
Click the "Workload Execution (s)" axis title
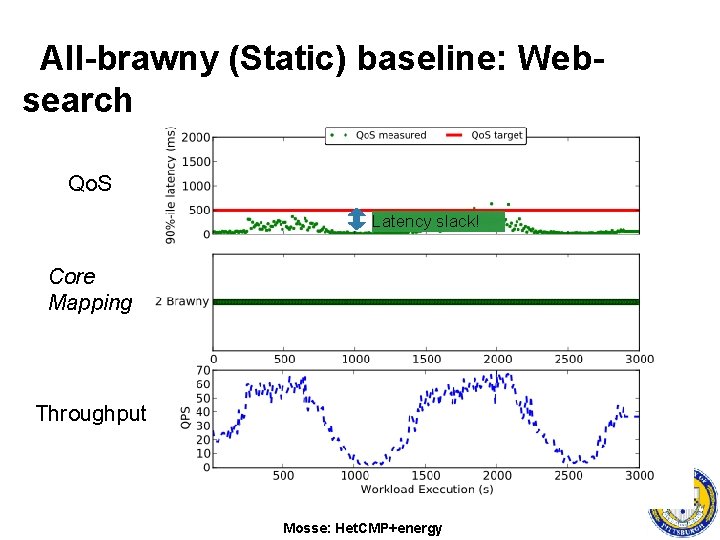(x=427, y=489)
